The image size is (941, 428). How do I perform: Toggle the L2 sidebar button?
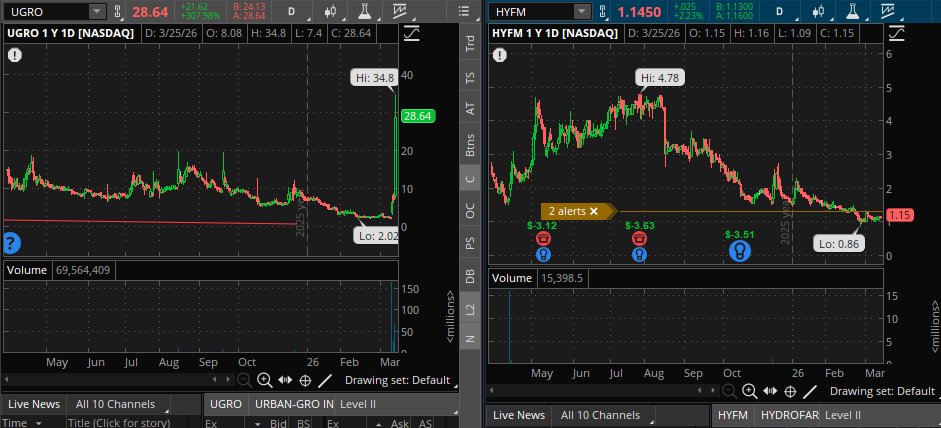coord(470,309)
